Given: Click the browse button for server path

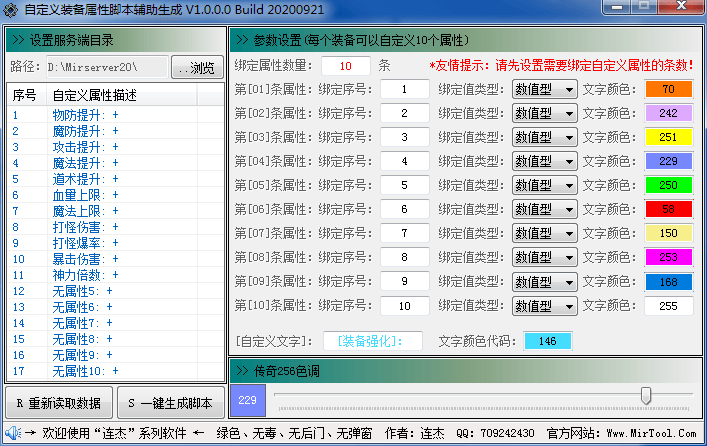Looking at the screenshot, I should coord(197,67).
